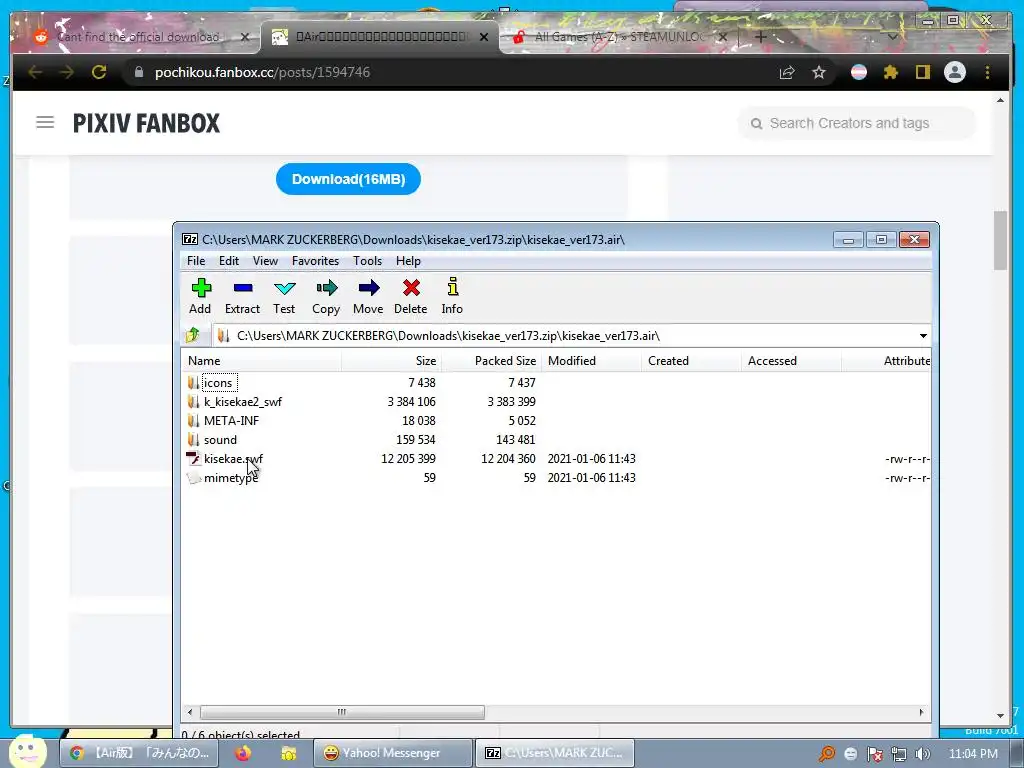Click the Move toolbar button
1024x768 pixels.
[x=368, y=296]
